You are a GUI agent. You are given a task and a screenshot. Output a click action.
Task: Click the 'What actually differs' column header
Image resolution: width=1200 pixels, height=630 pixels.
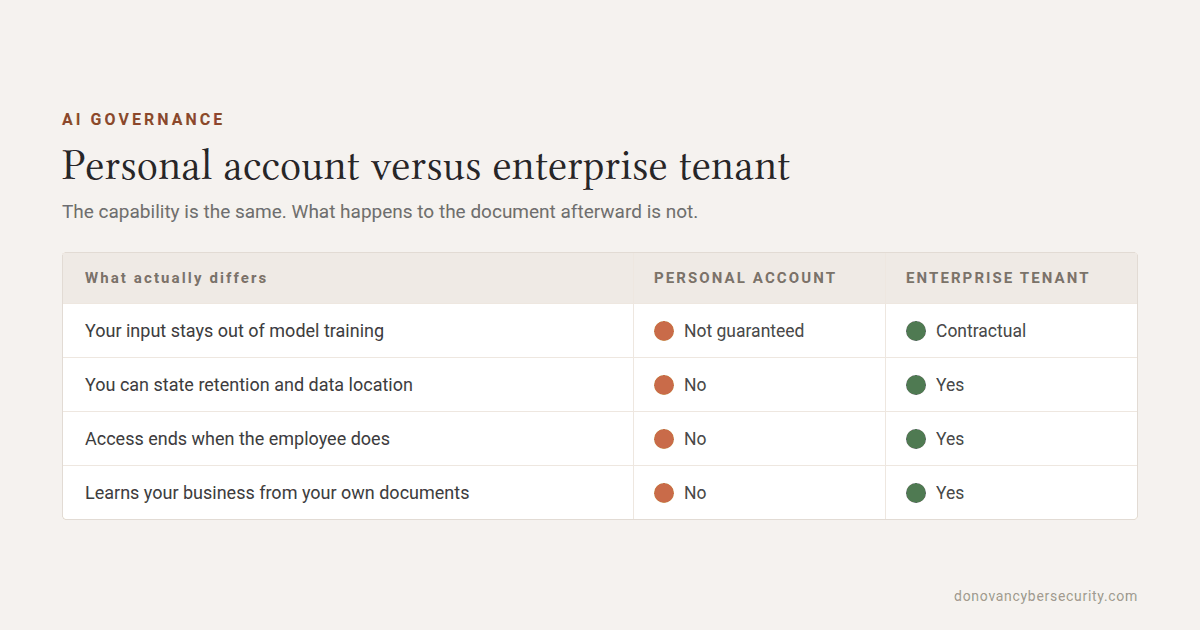(176, 278)
